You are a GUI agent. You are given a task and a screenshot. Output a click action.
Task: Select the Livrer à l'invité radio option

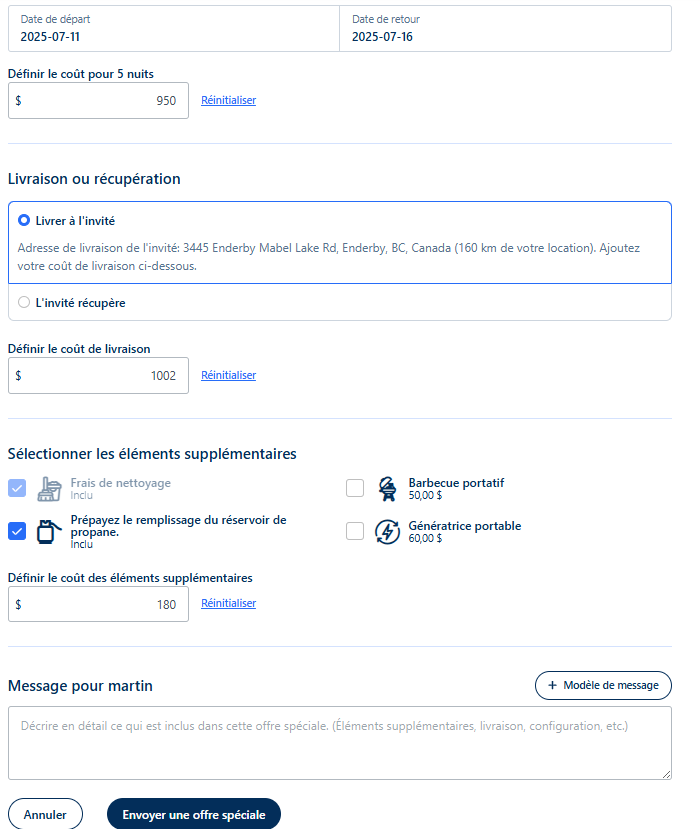[x=24, y=220]
